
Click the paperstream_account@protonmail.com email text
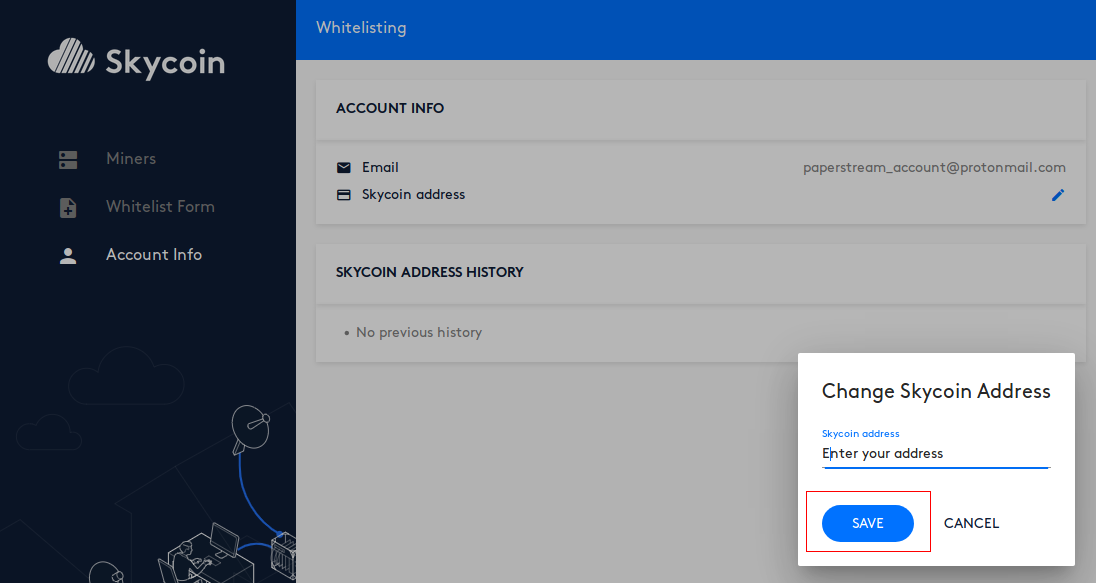[934, 168]
